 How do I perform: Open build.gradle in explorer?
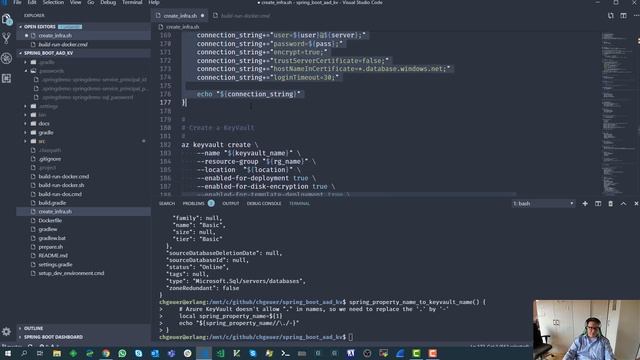(83, 203)
